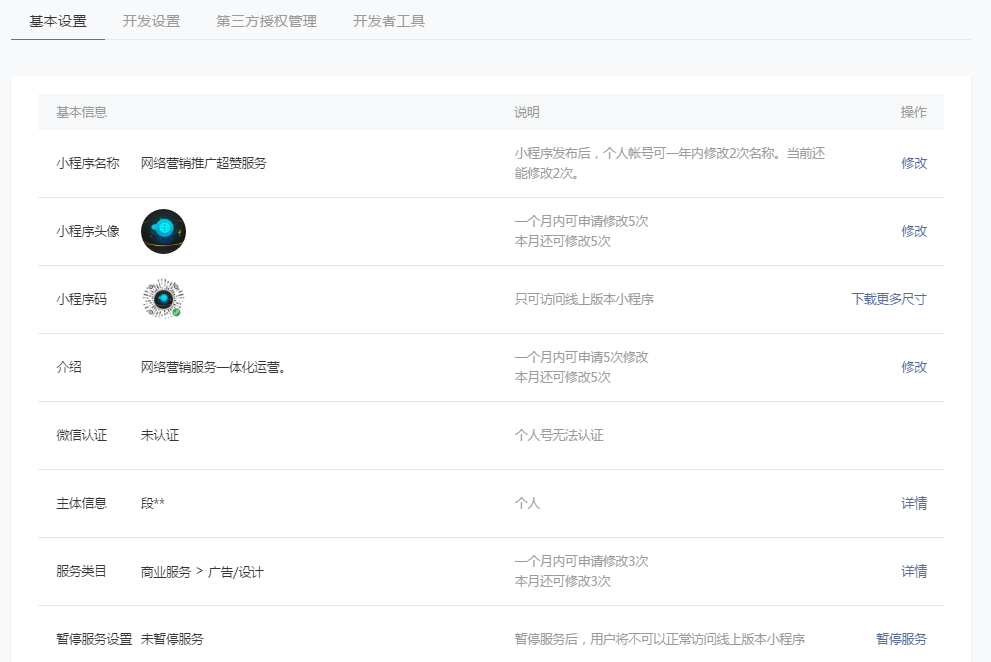Click 商业服务 > 广告/设计 category text
This screenshot has width=991, height=662.
tap(202, 572)
